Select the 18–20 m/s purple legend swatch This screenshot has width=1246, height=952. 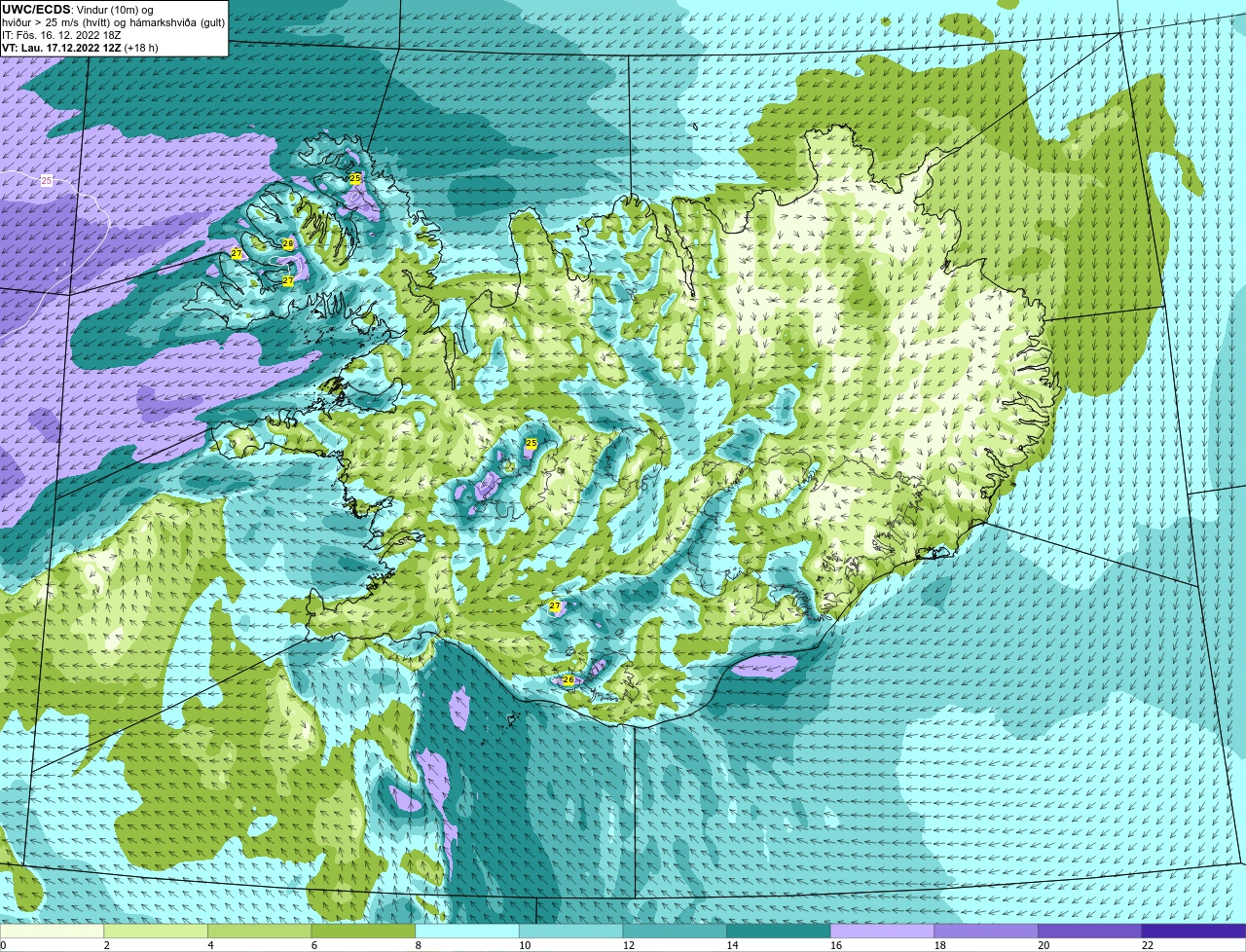point(986,931)
